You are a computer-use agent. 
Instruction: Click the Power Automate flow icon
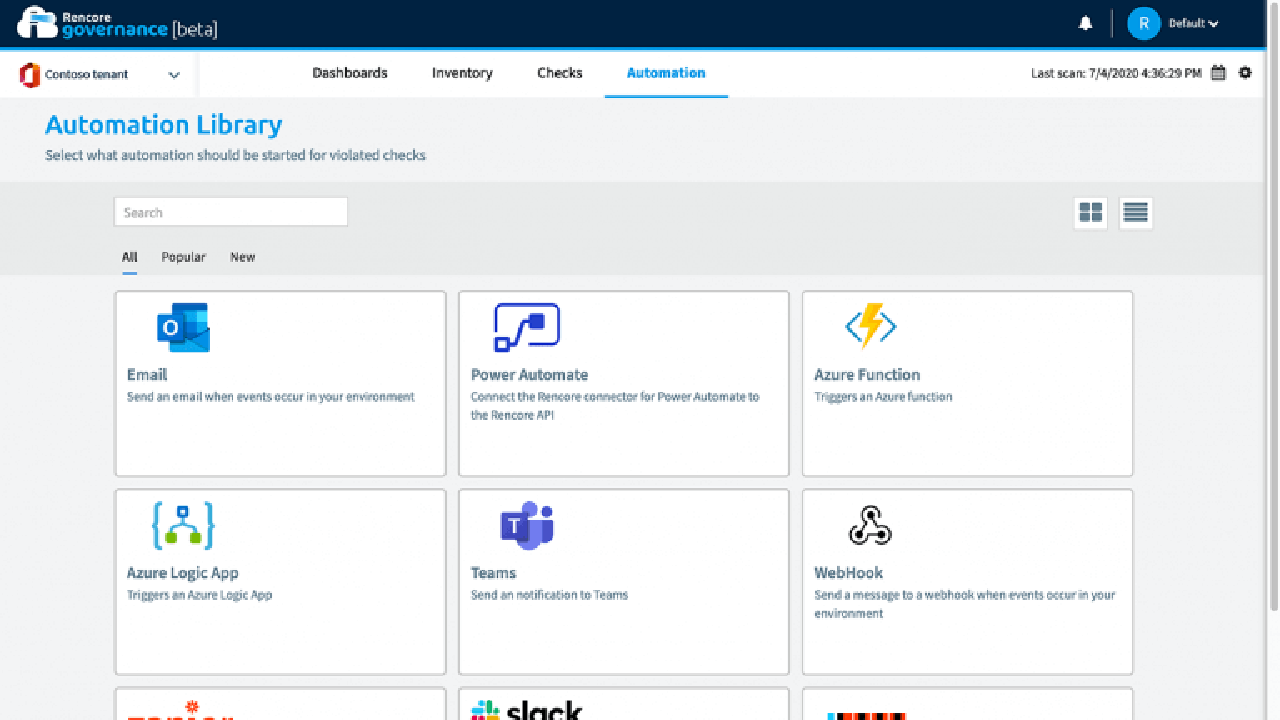[x=527, y=328]
